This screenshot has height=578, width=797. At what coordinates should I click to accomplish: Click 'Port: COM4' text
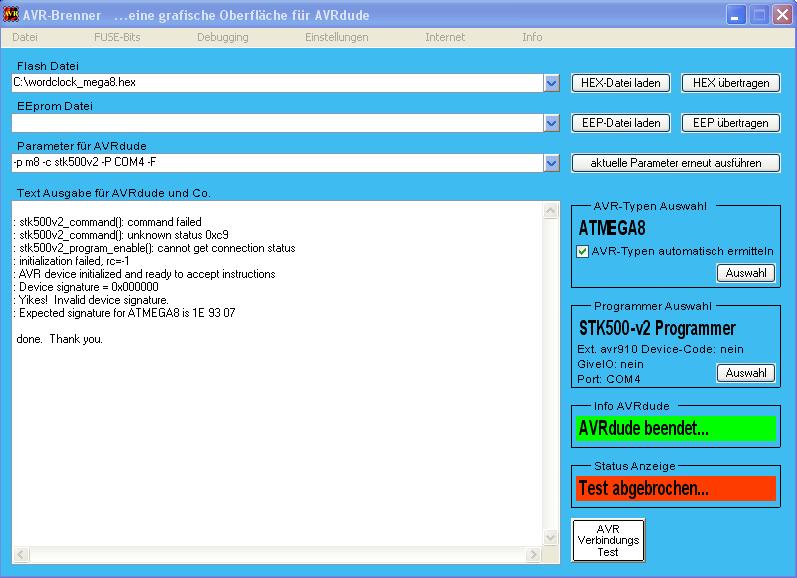[x=608, y=379]
